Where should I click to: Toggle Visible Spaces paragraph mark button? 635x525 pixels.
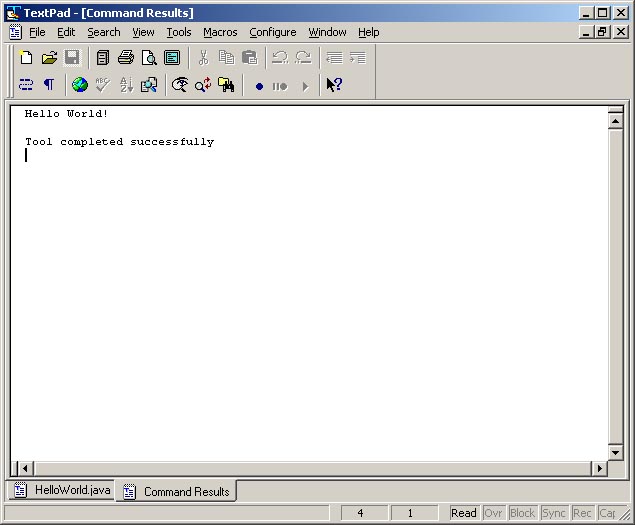49,86
